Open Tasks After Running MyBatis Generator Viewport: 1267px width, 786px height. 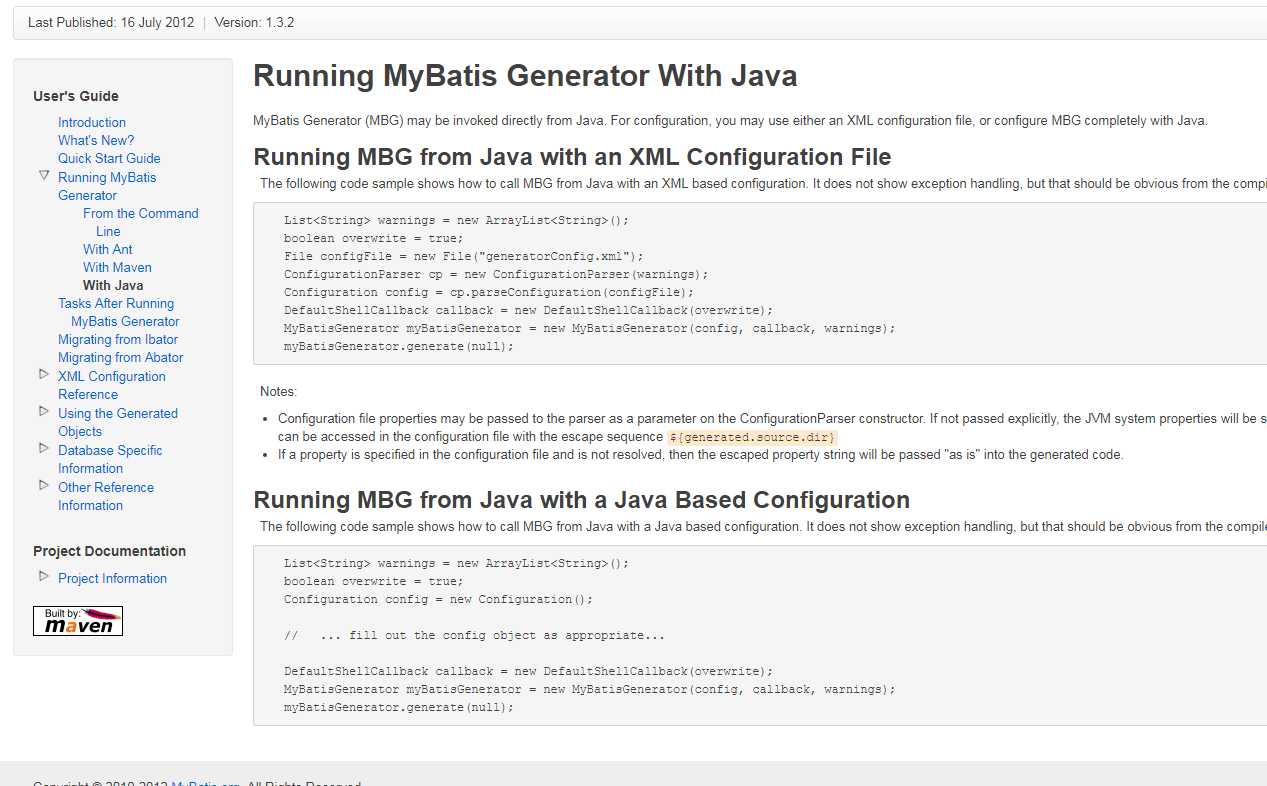pos(119,312)
